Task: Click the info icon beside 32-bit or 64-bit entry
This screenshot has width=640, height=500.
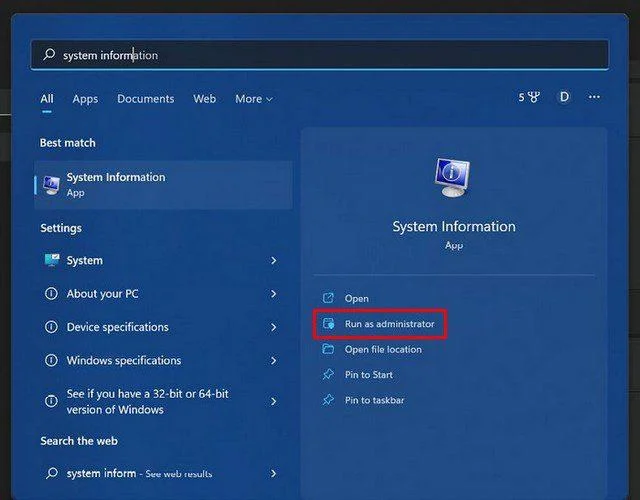Action: tap(51, 401)
